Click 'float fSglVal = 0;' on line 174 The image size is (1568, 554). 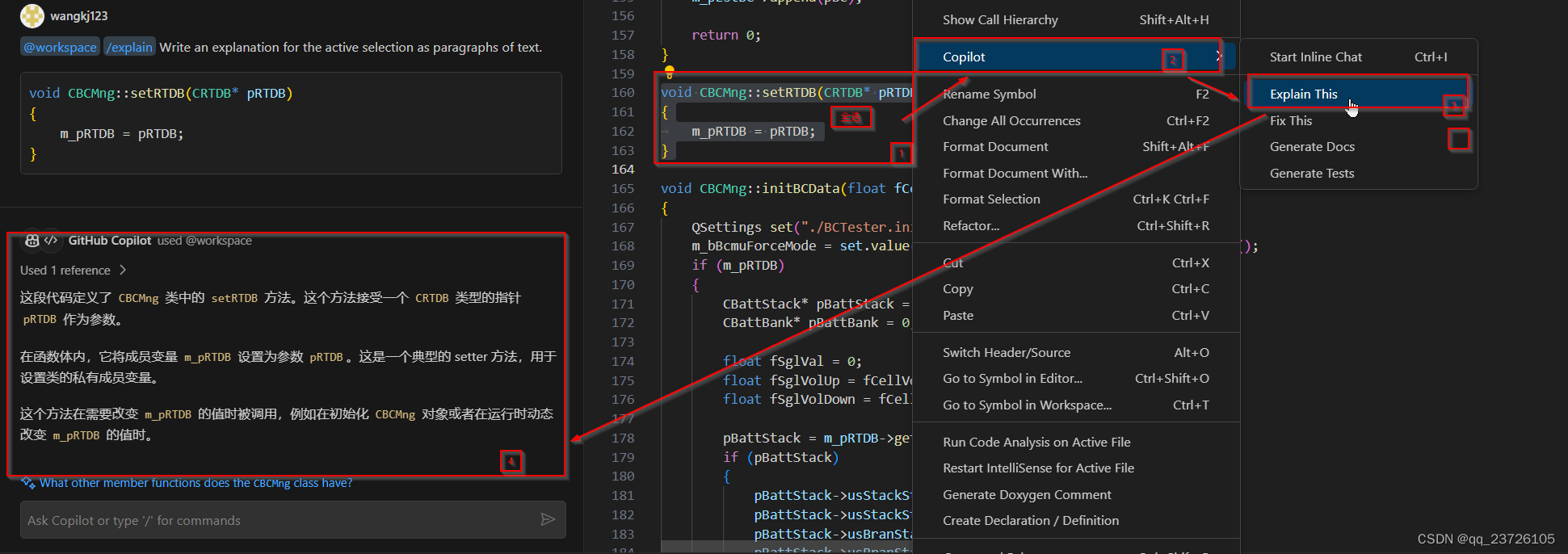(x=792, y=361)
